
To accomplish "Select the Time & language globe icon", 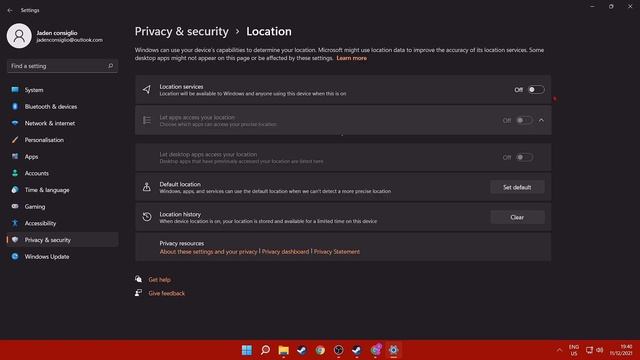I will (x=15, y=190).
